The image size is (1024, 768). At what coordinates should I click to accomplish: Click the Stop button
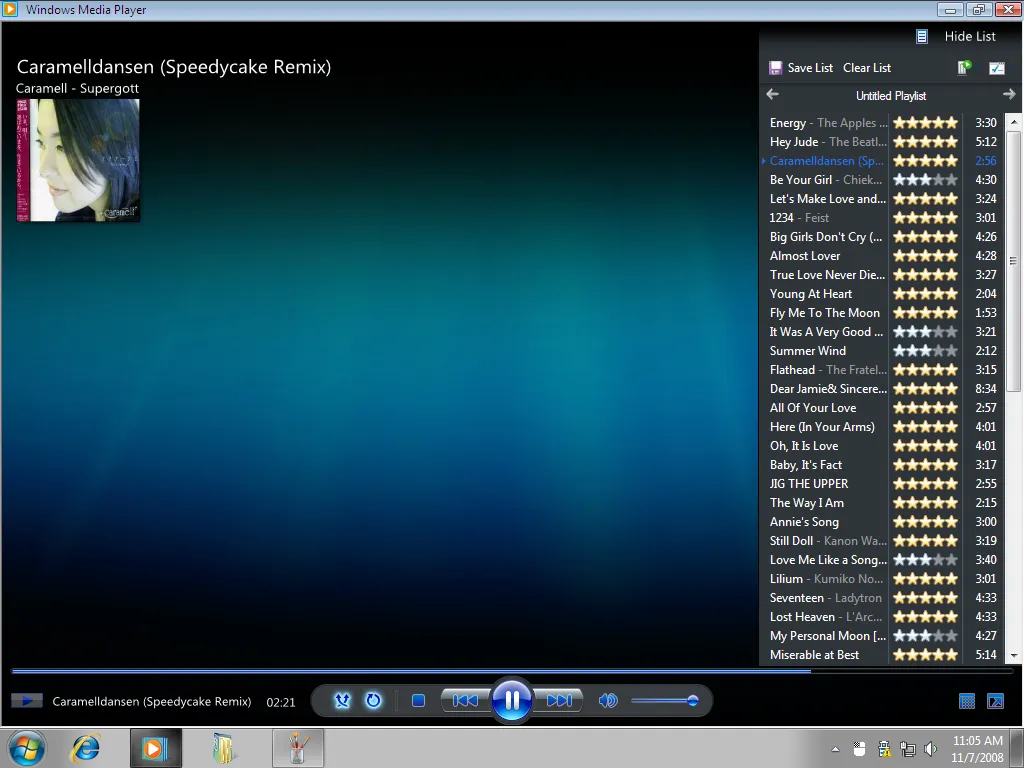419,701
